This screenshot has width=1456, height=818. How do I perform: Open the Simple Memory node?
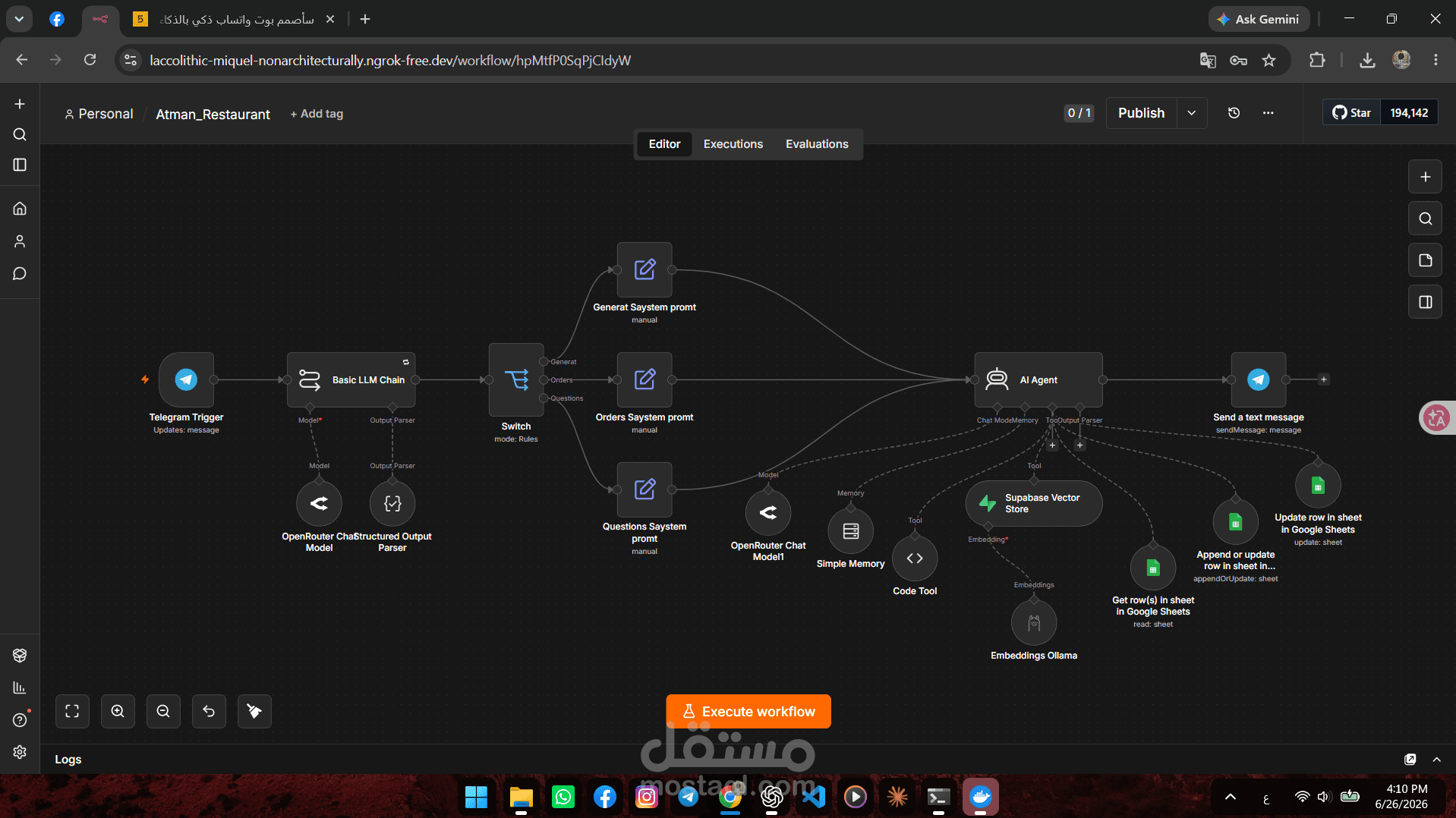pyautogui.click(x=851, y=530)
